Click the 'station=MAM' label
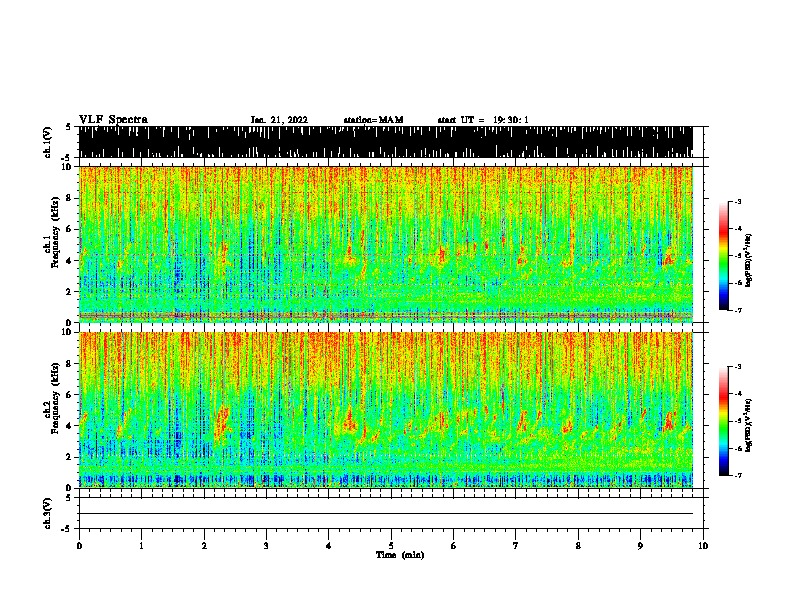Image resolution: width=792 pixels, height=612 pixels. point(374,120)
